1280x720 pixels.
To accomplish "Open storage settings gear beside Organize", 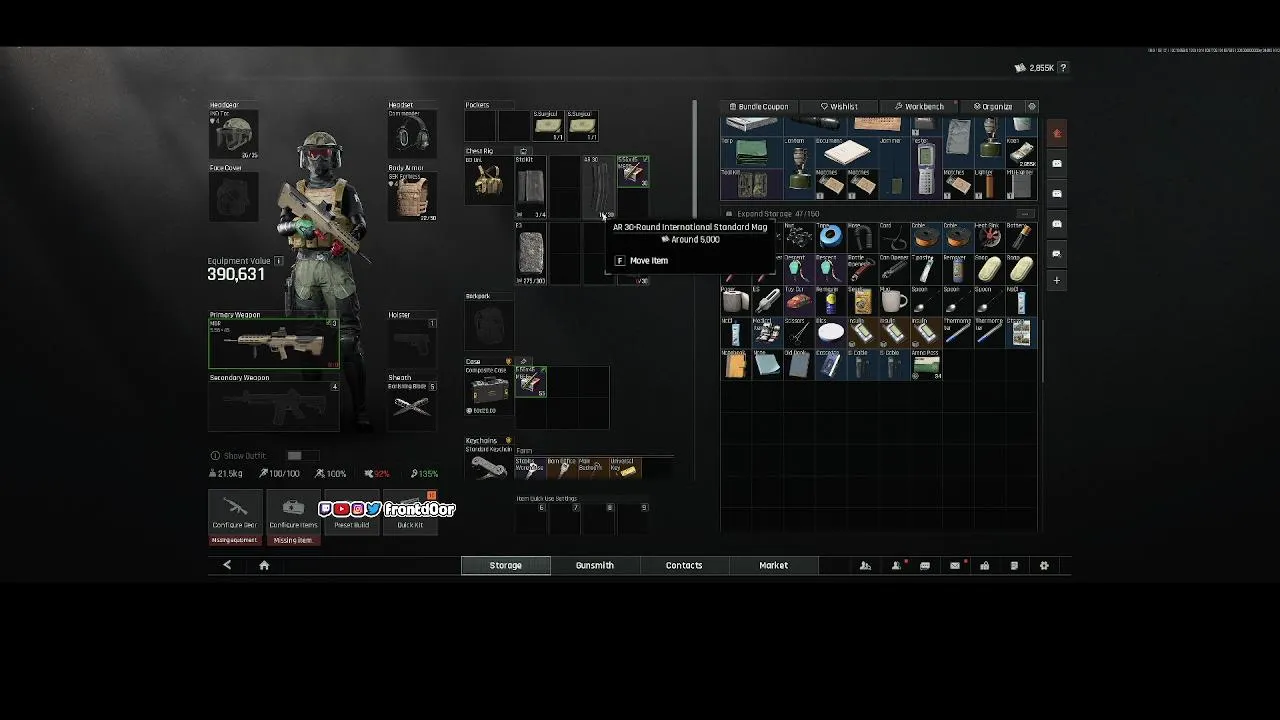I will click(x=1032, y=106).
